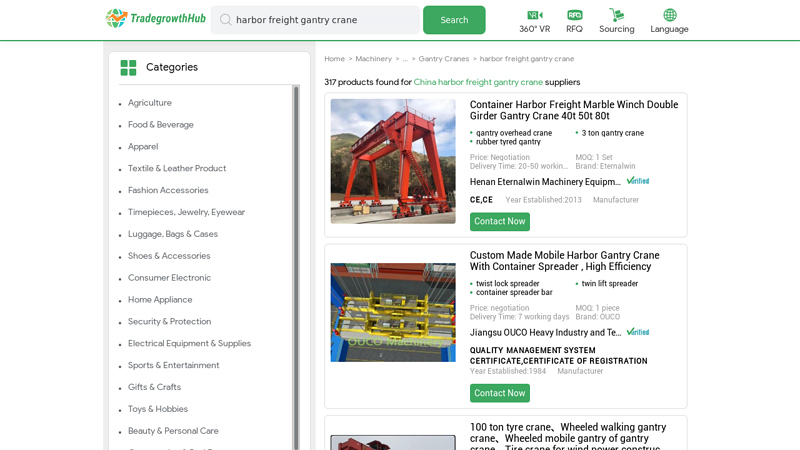Screen dimensions: 800x450
Task: Select Beauty & Personal Care category
Action: click(173, 431)
